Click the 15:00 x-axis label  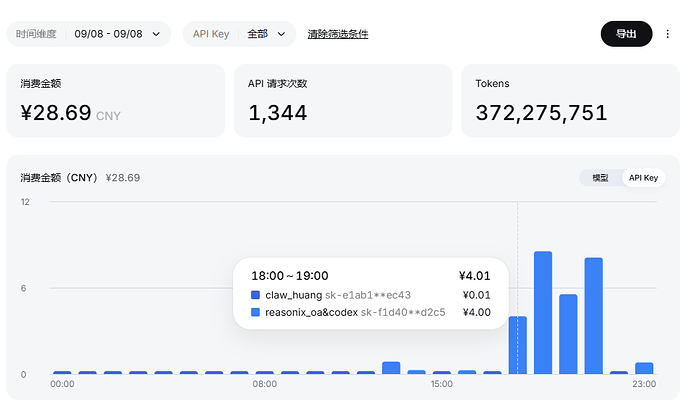coord(442,384)
